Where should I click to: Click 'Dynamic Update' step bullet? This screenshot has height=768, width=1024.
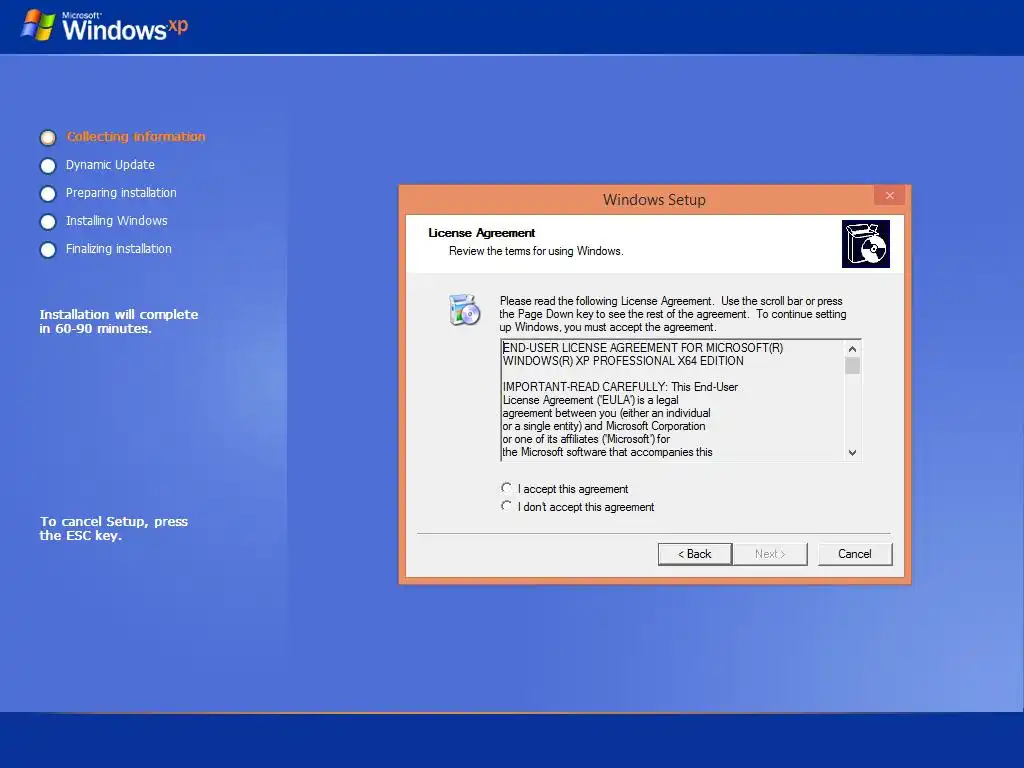click(48, 166)
